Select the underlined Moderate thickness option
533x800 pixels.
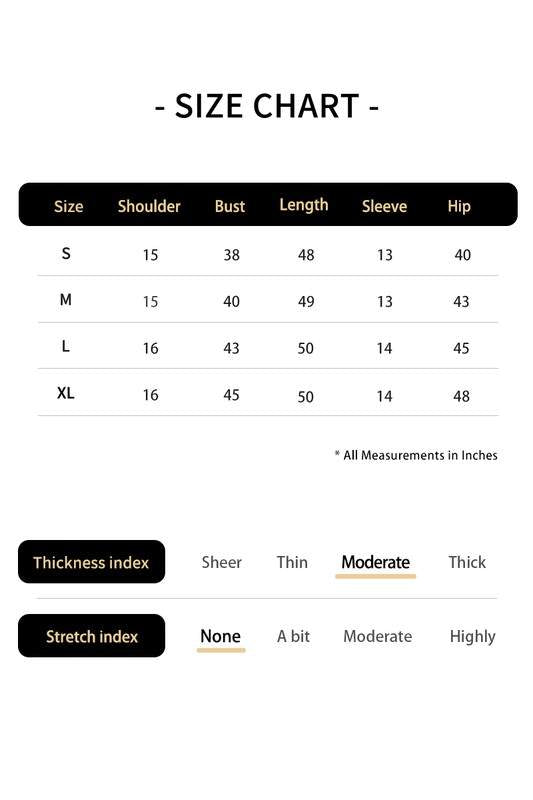coord(375,562)
